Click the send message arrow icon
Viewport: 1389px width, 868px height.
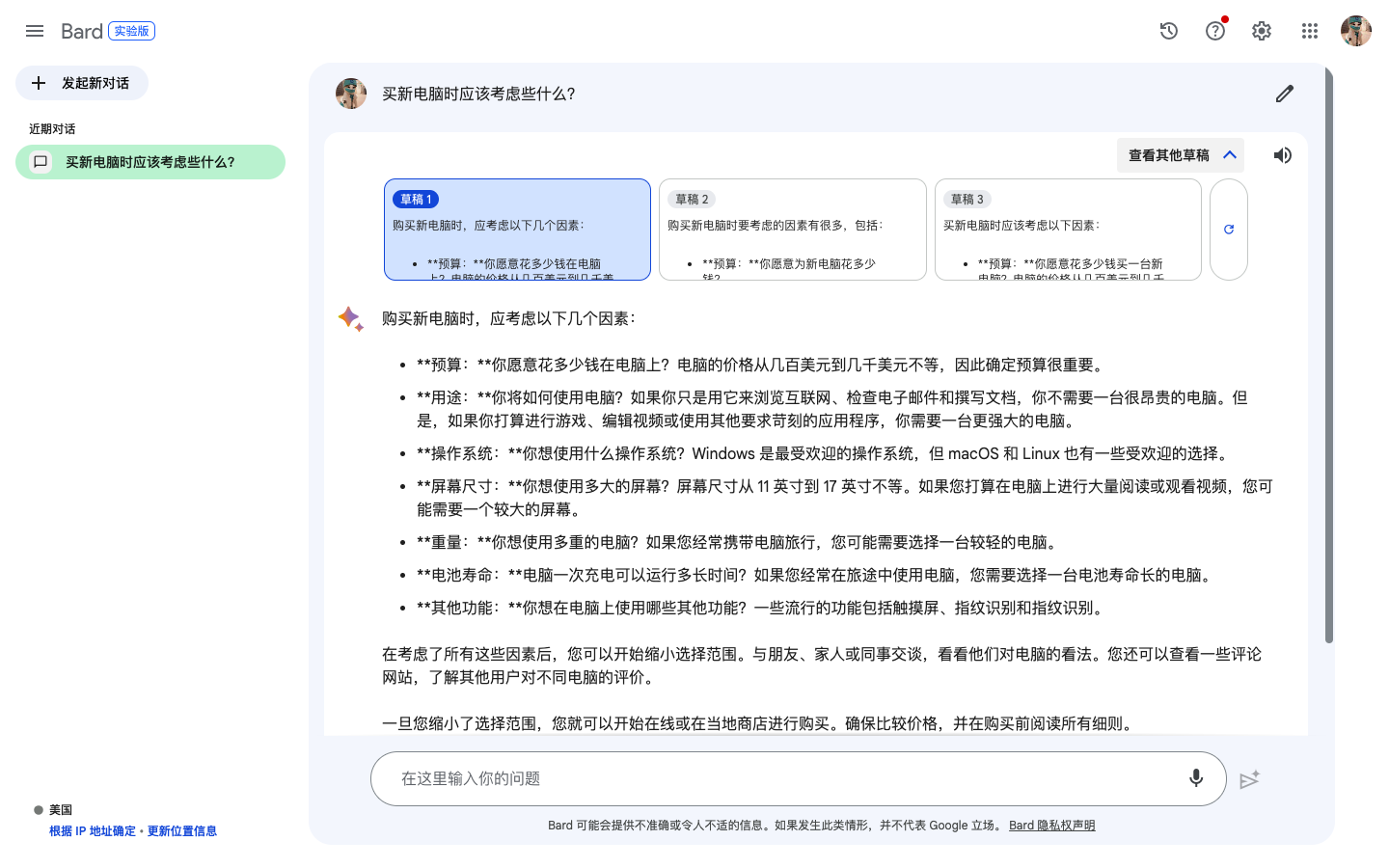[x=1250, y=778]
